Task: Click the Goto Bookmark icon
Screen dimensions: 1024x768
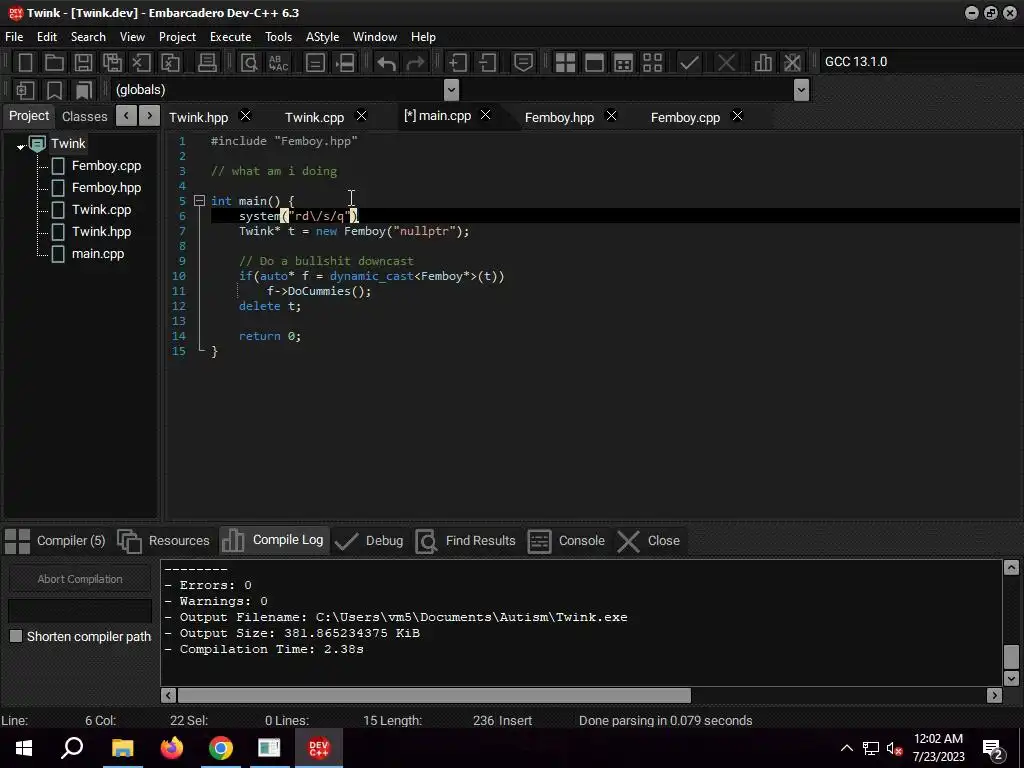Action: point(84,90)
